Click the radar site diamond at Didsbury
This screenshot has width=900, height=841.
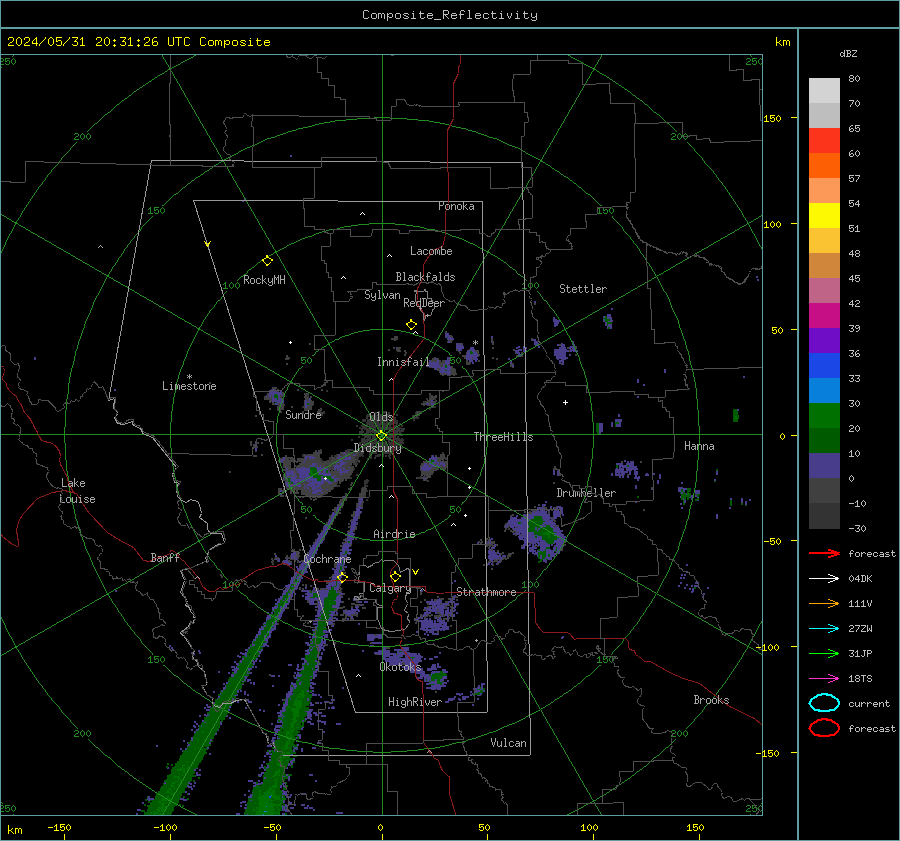[381, 436]
